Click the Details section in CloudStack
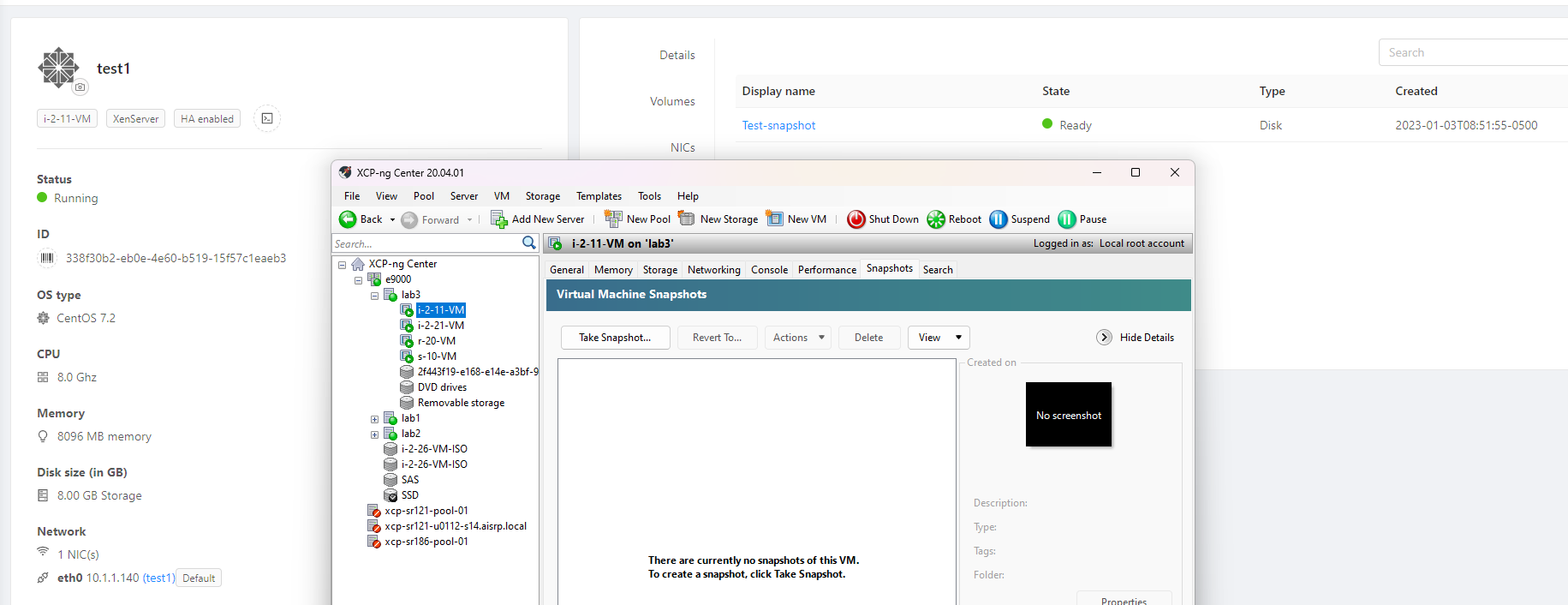This screenshot has width=1568, height=605. coord(677,55)
